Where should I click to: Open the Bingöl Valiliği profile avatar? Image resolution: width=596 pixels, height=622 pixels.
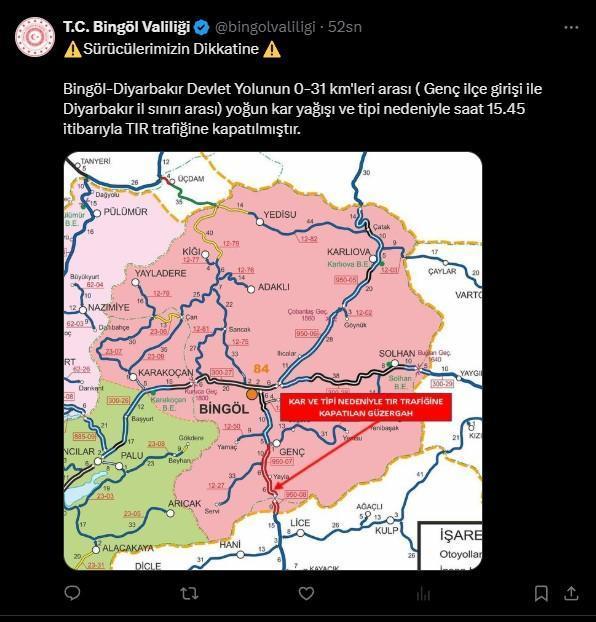click(35, 37)
